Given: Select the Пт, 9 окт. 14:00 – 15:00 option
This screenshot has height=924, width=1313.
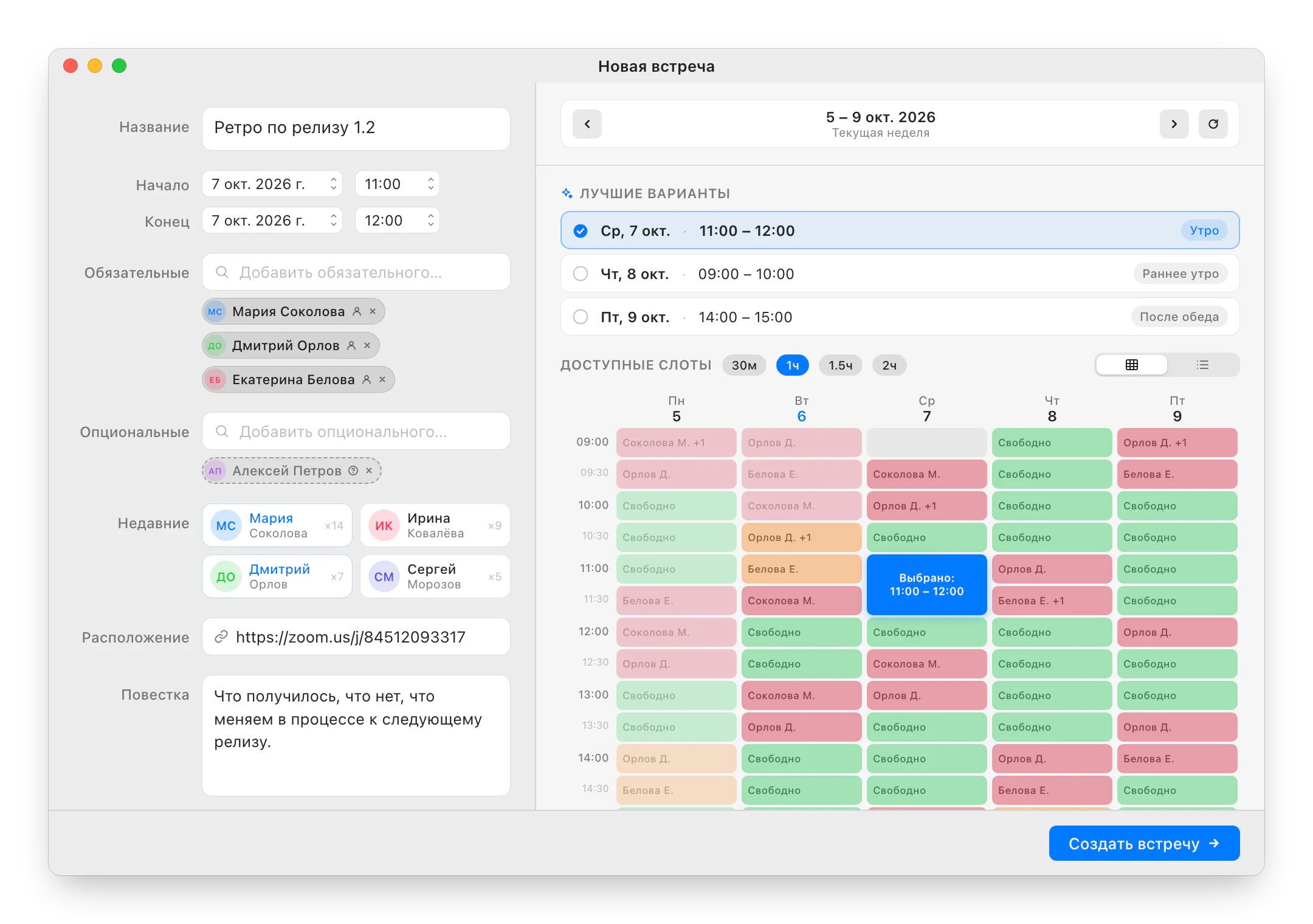Looking at the screenshot, I should [x=900, y=317].
